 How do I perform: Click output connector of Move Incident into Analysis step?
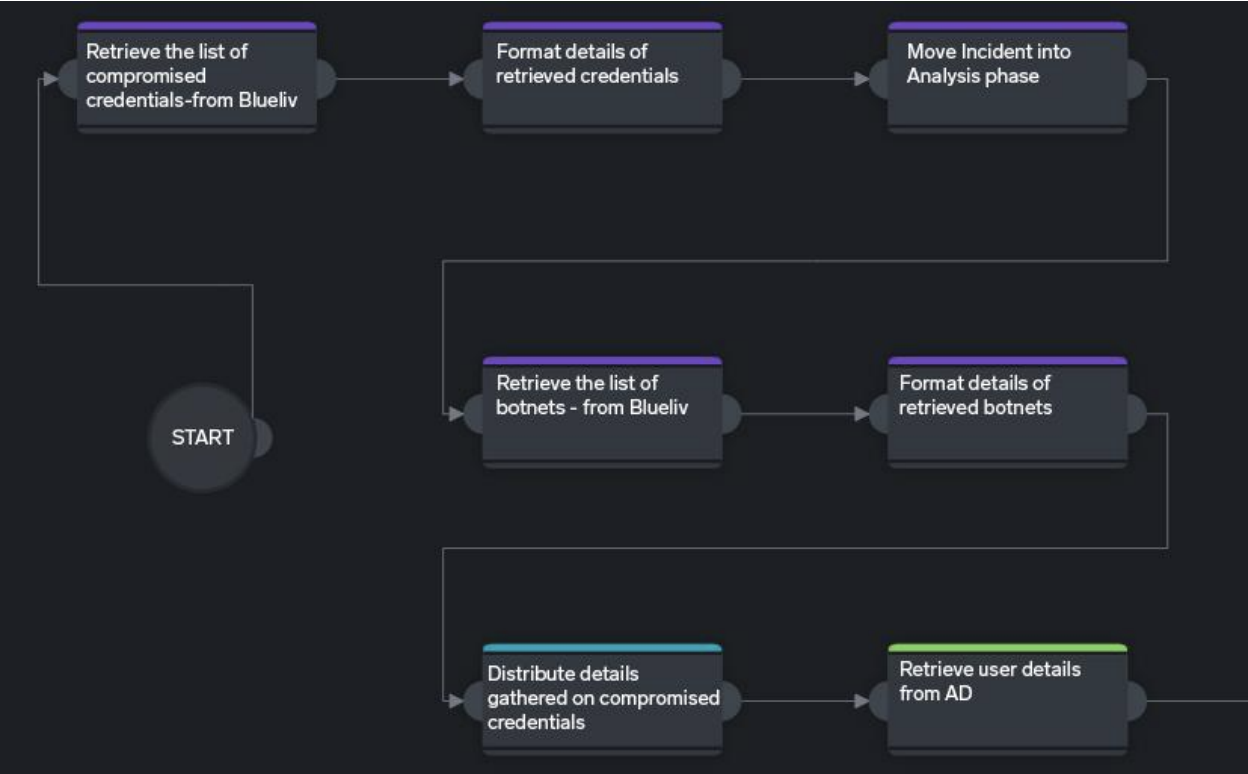click(1137, 78)
